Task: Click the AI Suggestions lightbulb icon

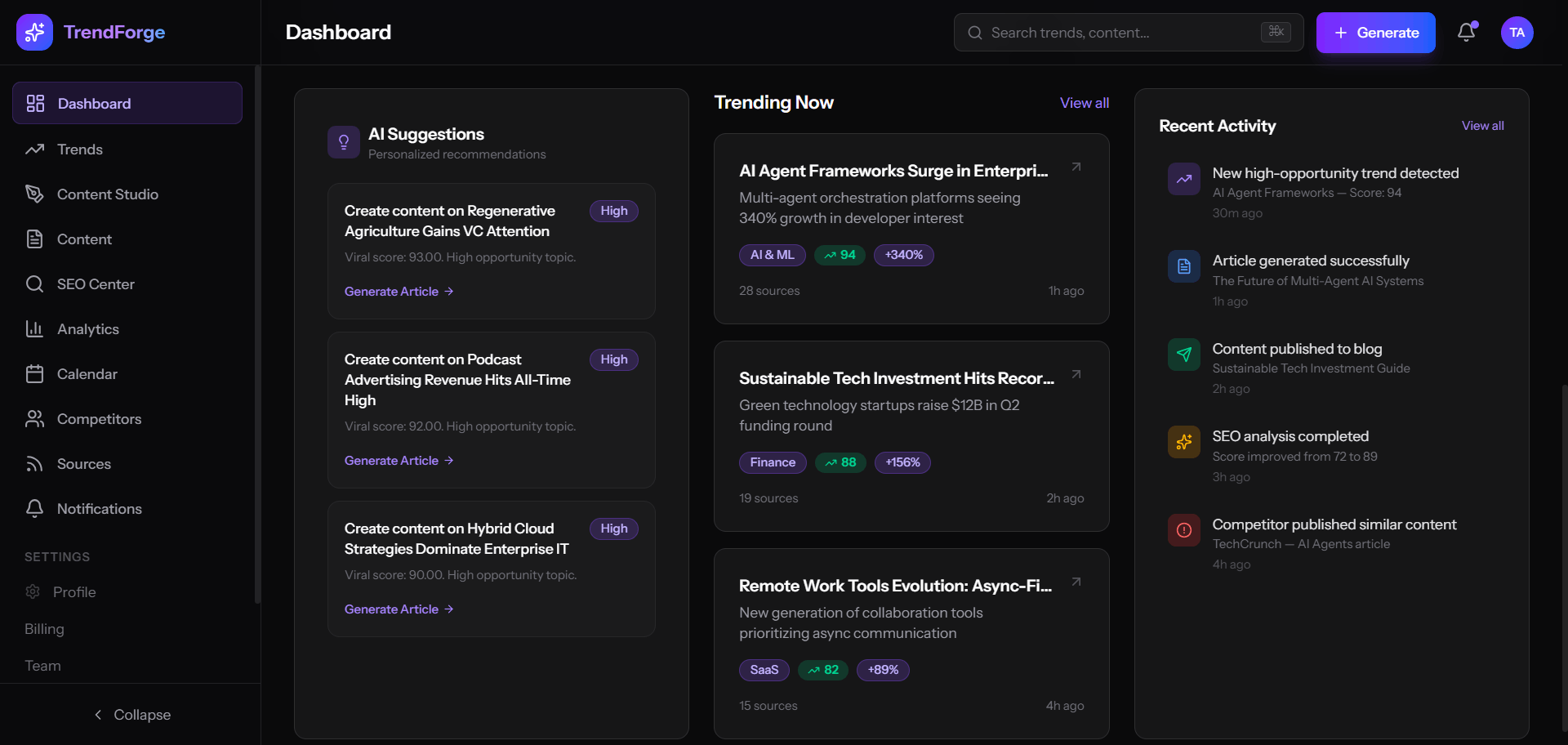Action: tap(344, 142)
